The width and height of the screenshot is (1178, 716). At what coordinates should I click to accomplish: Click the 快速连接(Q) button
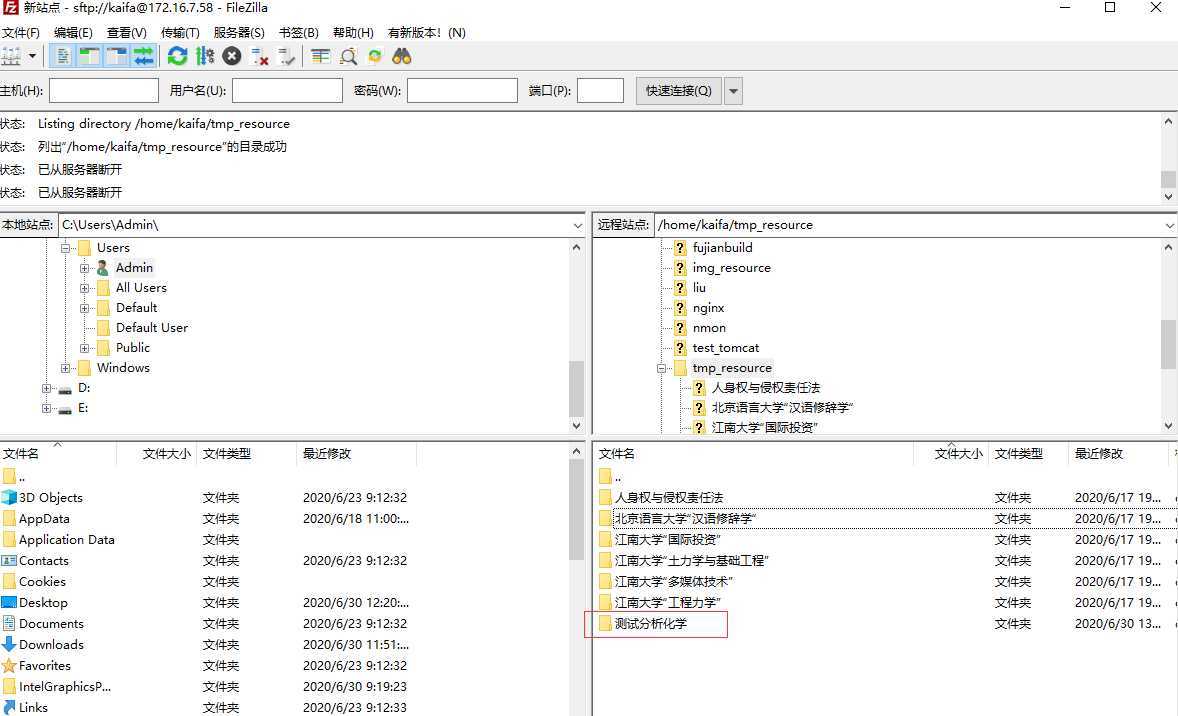tap(678, 91)
